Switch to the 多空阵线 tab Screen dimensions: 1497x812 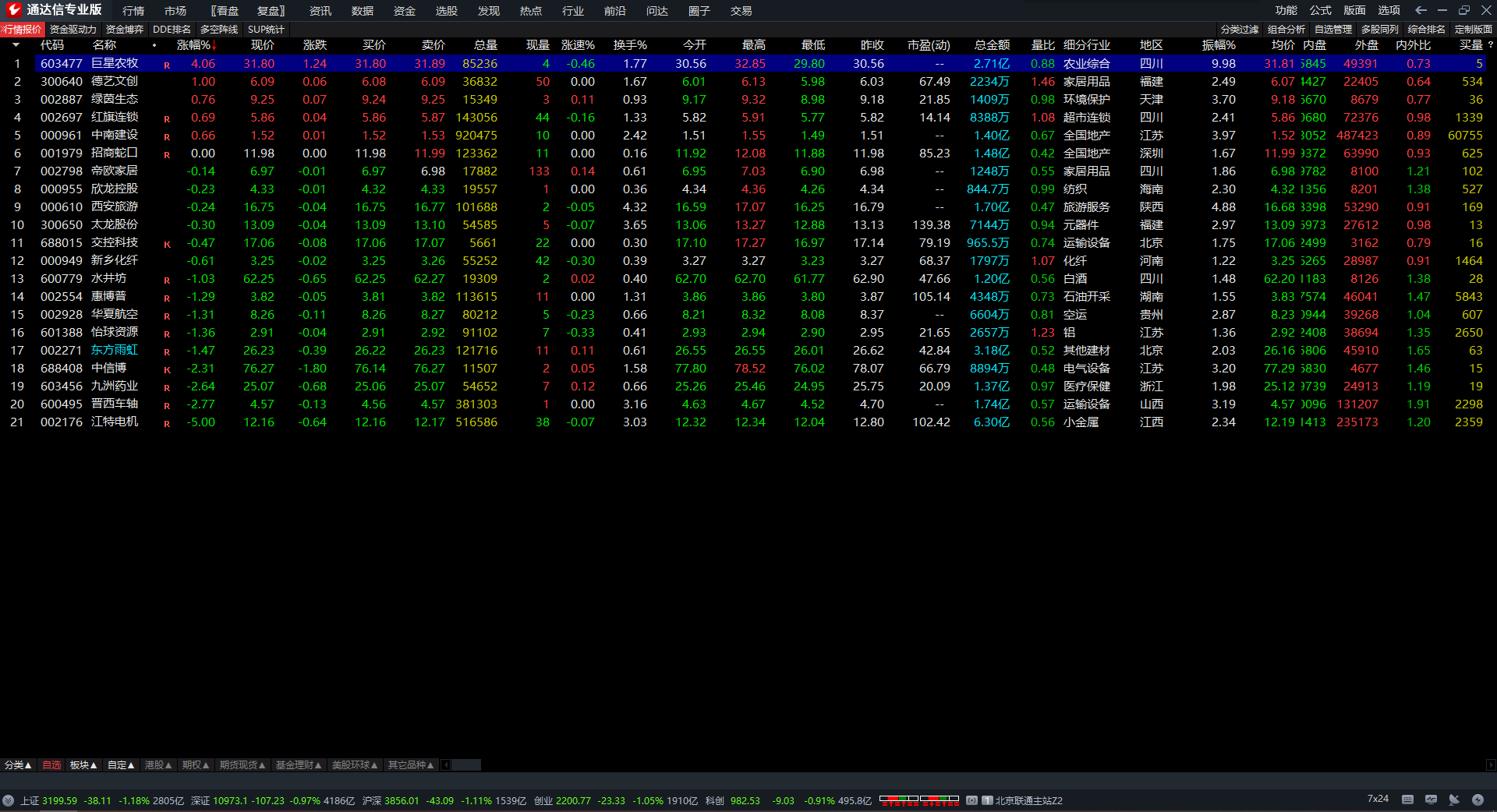coord(219,30)
